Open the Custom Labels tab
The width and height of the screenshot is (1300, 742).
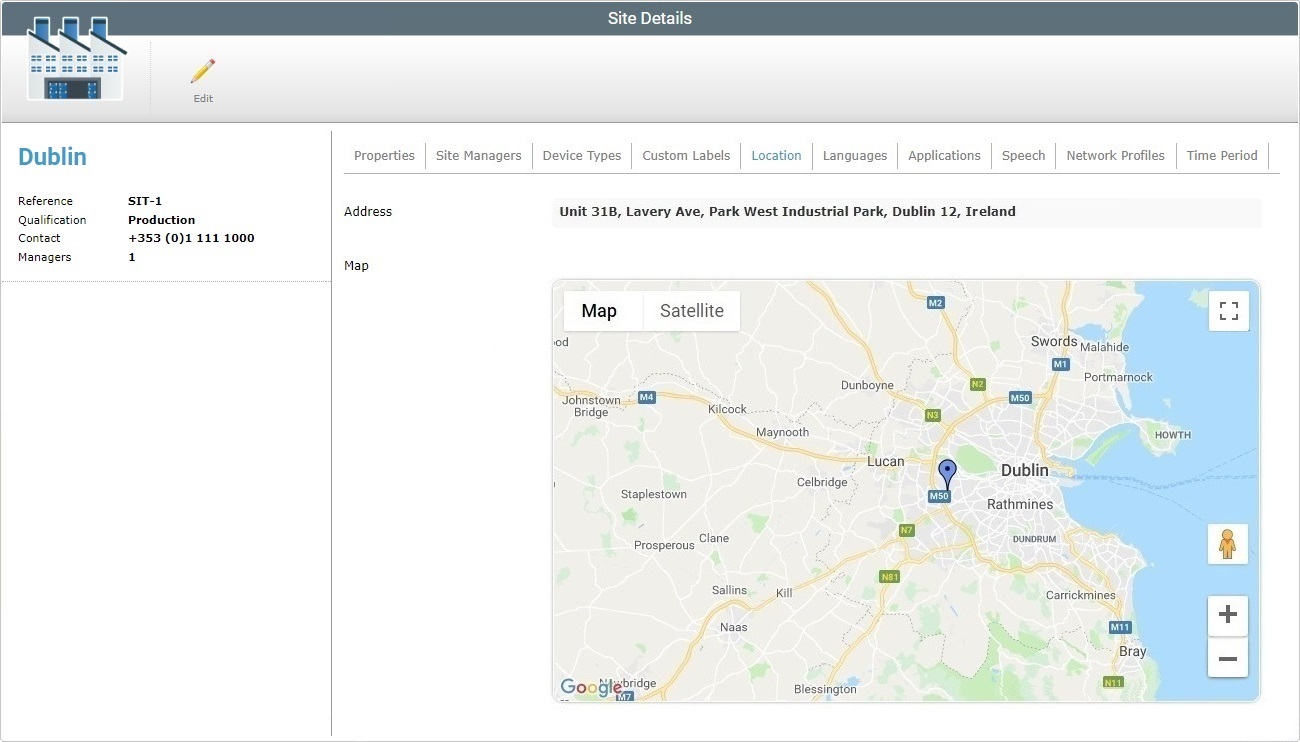click(x=686, y=155)
